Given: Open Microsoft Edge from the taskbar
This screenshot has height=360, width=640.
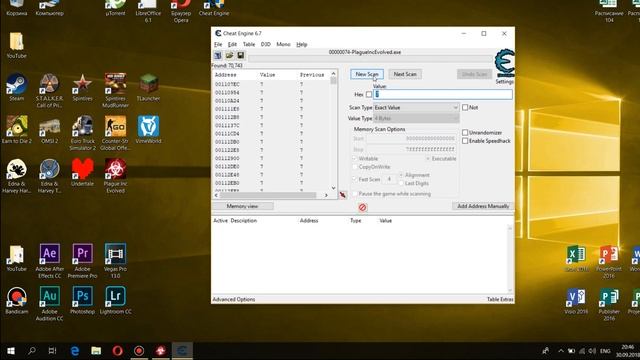Looking at the screenshot, I should (75, 351).
